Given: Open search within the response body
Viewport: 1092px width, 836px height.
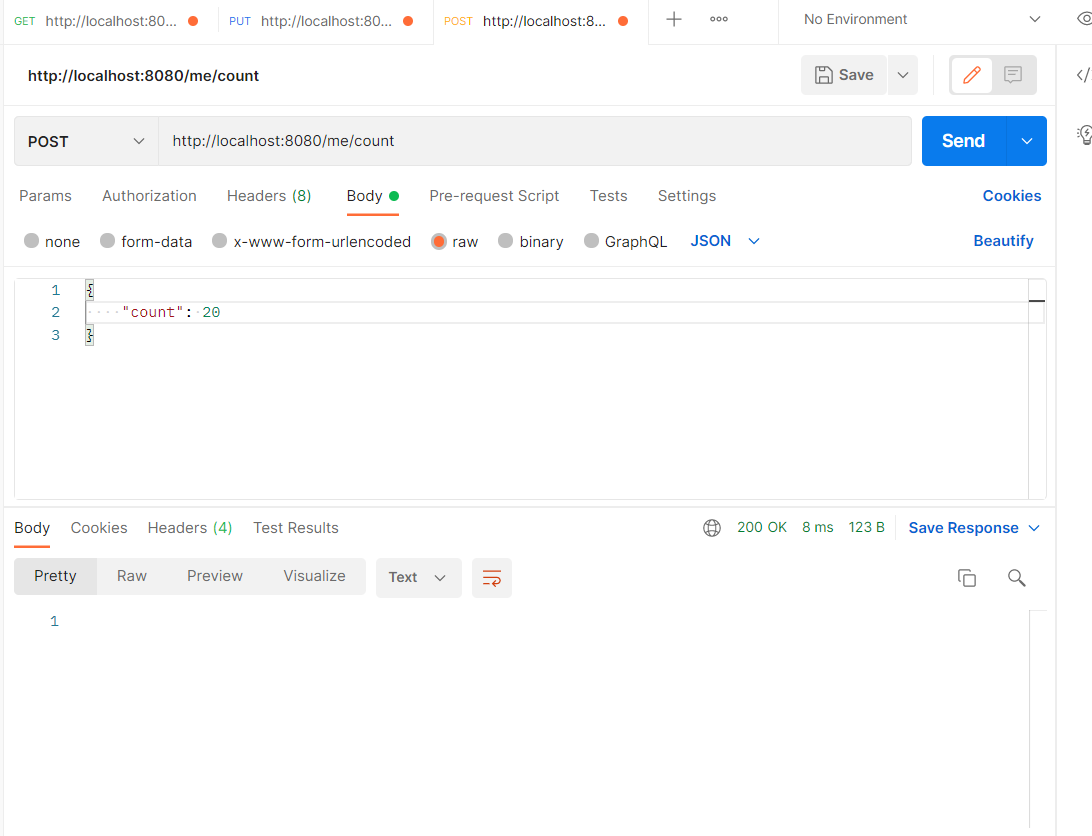Looking at the screenshot, I should coord(1016,578).
